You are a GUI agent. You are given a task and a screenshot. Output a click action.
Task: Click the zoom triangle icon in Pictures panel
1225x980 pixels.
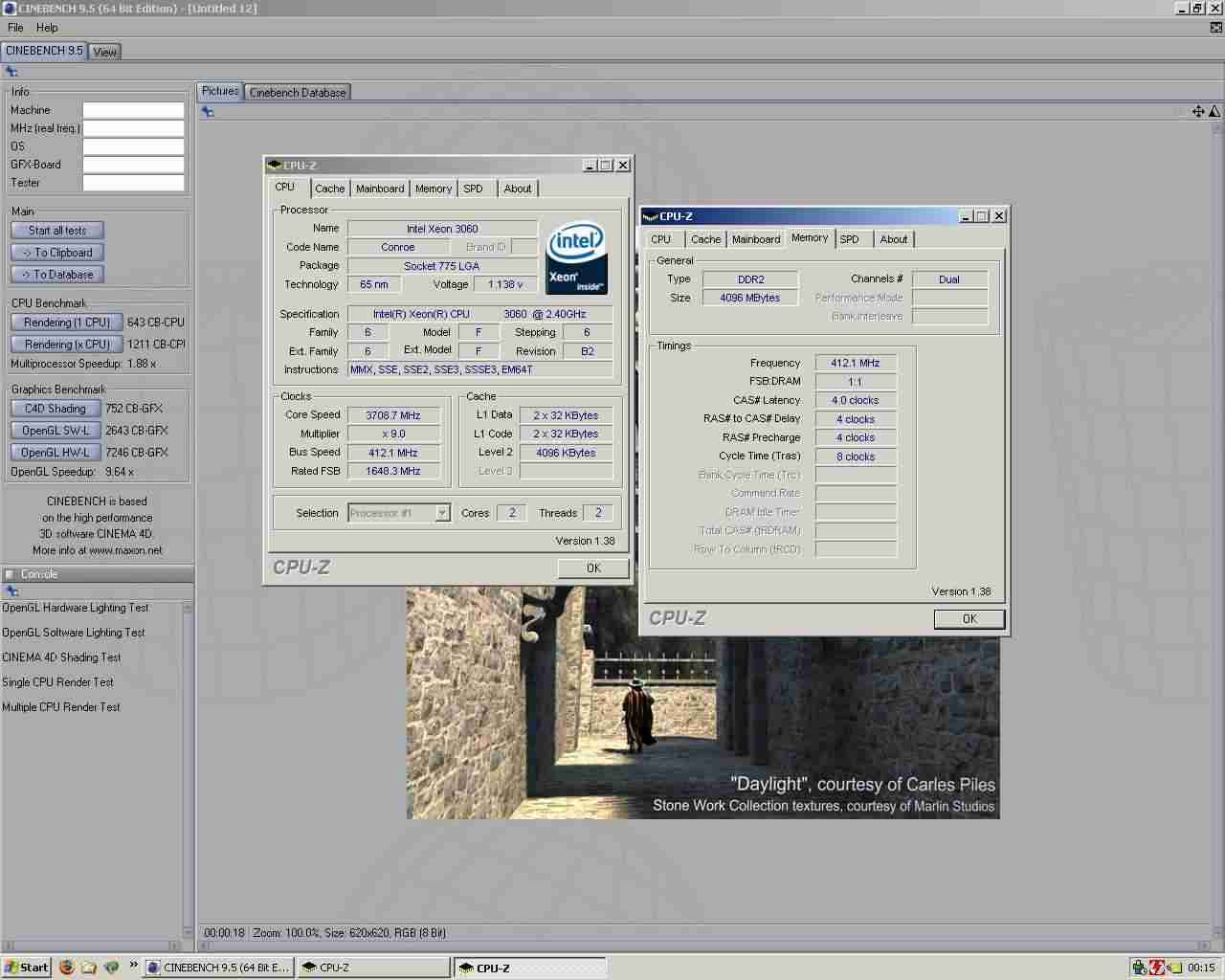coord(1214,111)
